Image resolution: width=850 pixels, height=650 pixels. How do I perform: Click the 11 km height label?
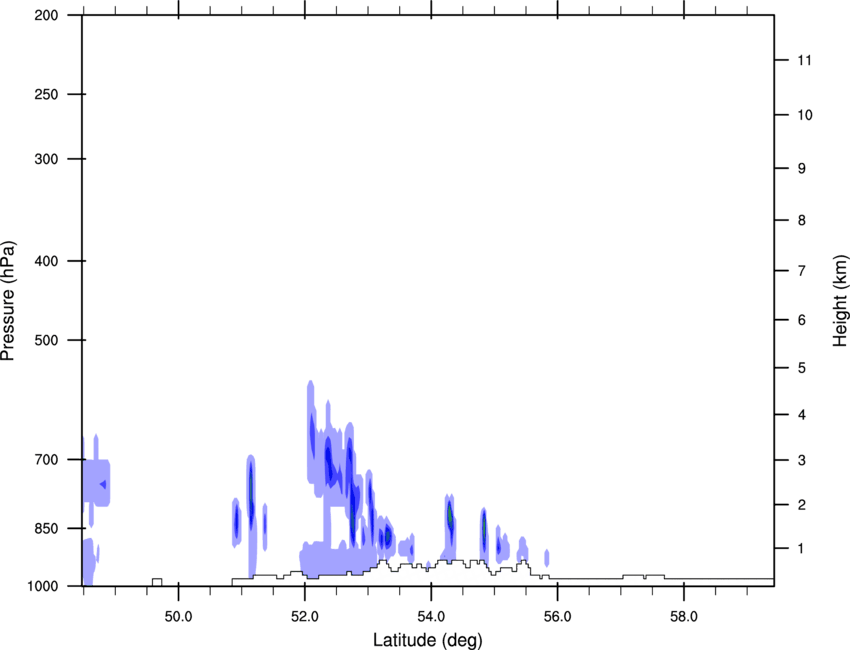[805, 60]
